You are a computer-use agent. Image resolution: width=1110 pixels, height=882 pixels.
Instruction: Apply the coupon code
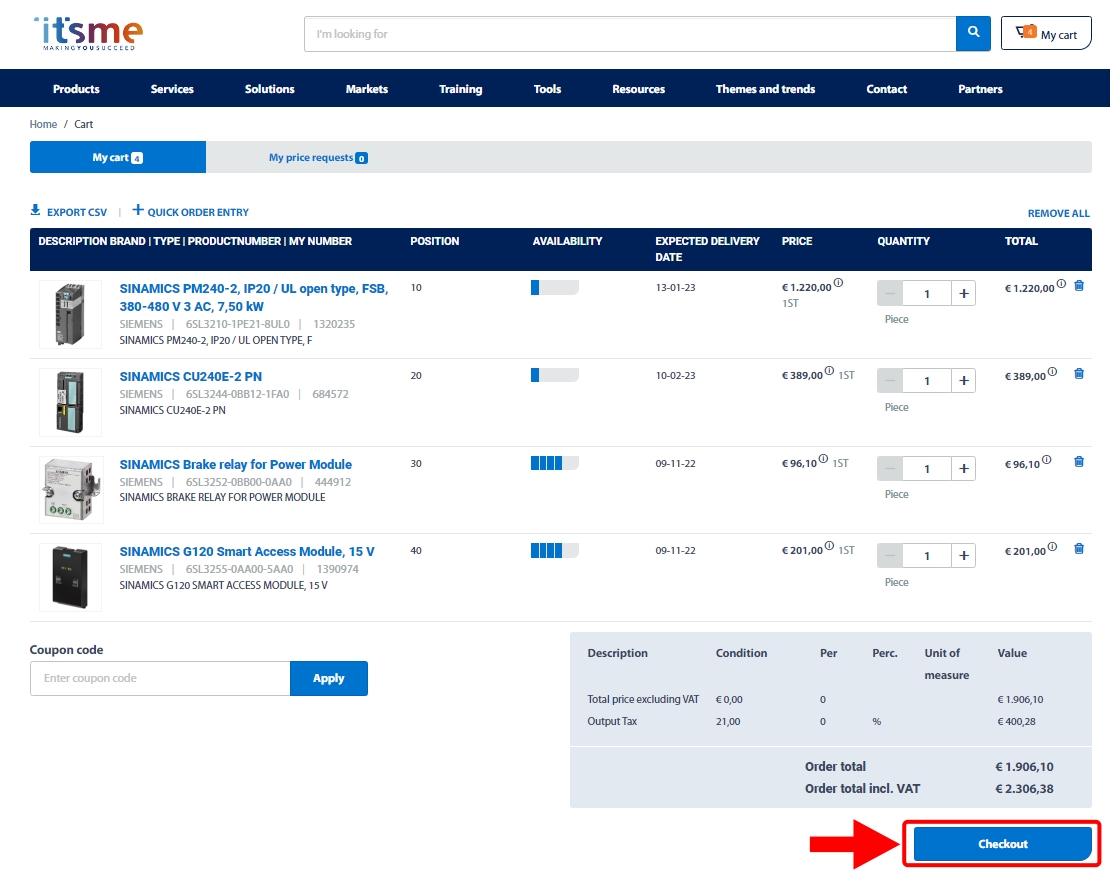(328, 678)
